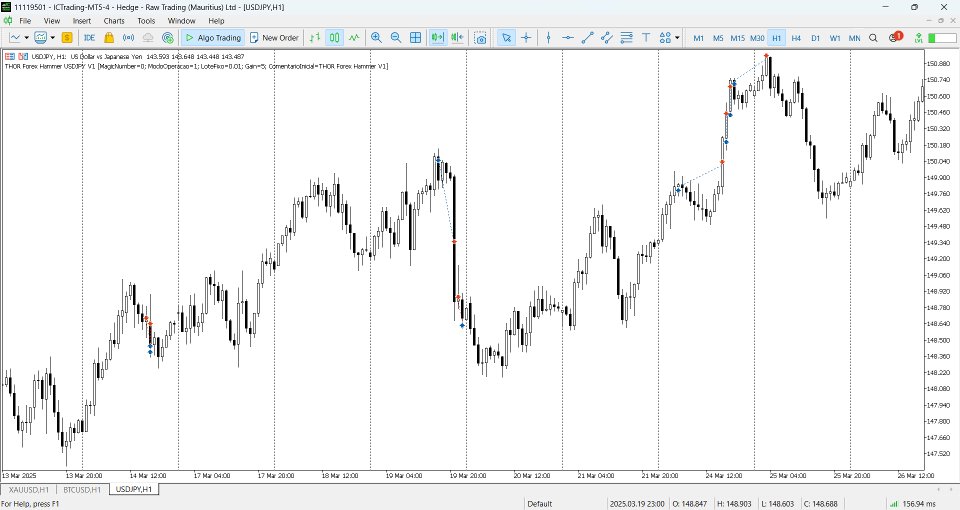Open notifications with red badge
Image resolution: width=960 pixels, height=510 pixels.
pos(895,37)
